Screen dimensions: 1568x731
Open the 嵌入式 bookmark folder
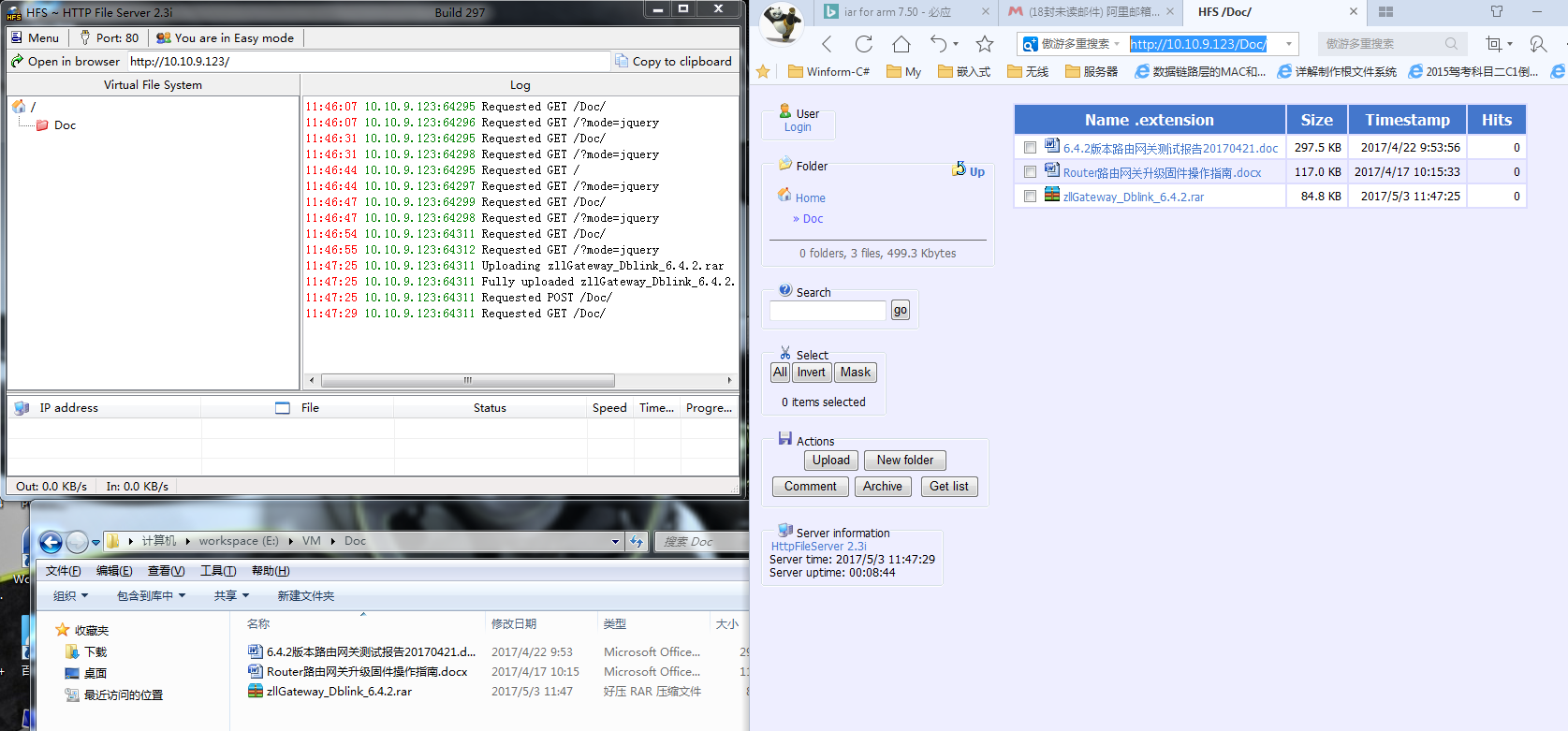(x=964, y=71)
